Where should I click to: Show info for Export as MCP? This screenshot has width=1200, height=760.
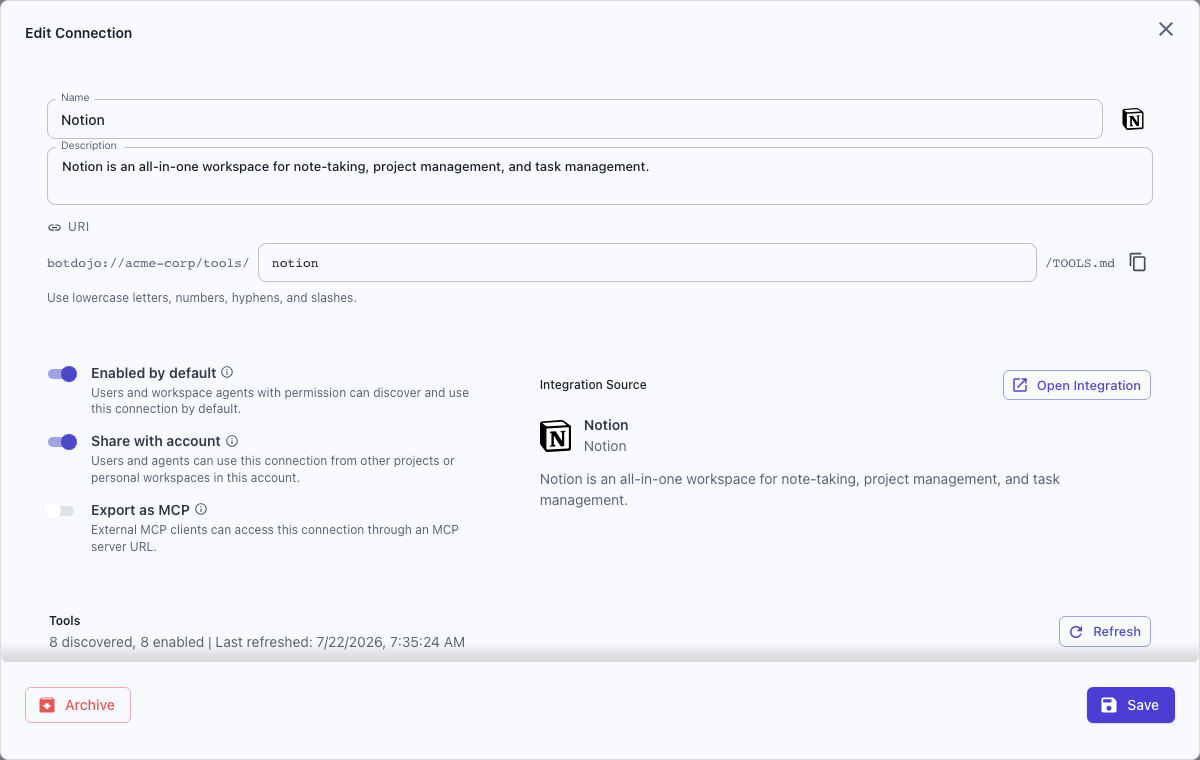[x=201, y=509]
